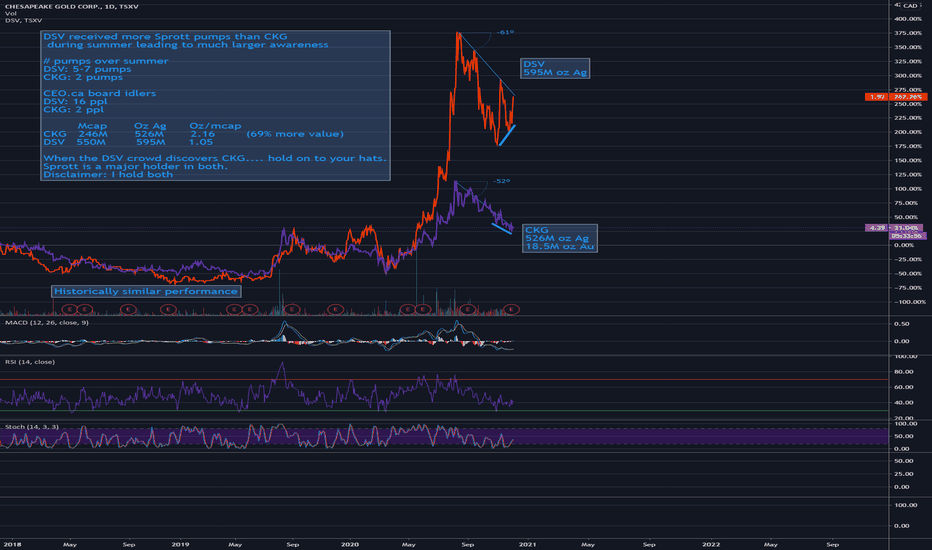The height and width of the screenshot is (550, 932).
Task: Click the RSI (14, close) legend
Action: point(30,362)
